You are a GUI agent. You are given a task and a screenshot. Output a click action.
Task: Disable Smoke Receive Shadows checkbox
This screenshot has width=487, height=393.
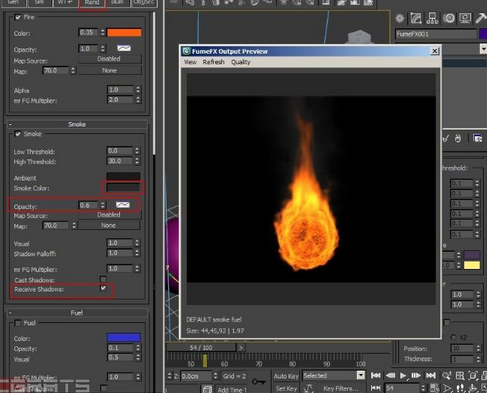click(x=103, y=288)
